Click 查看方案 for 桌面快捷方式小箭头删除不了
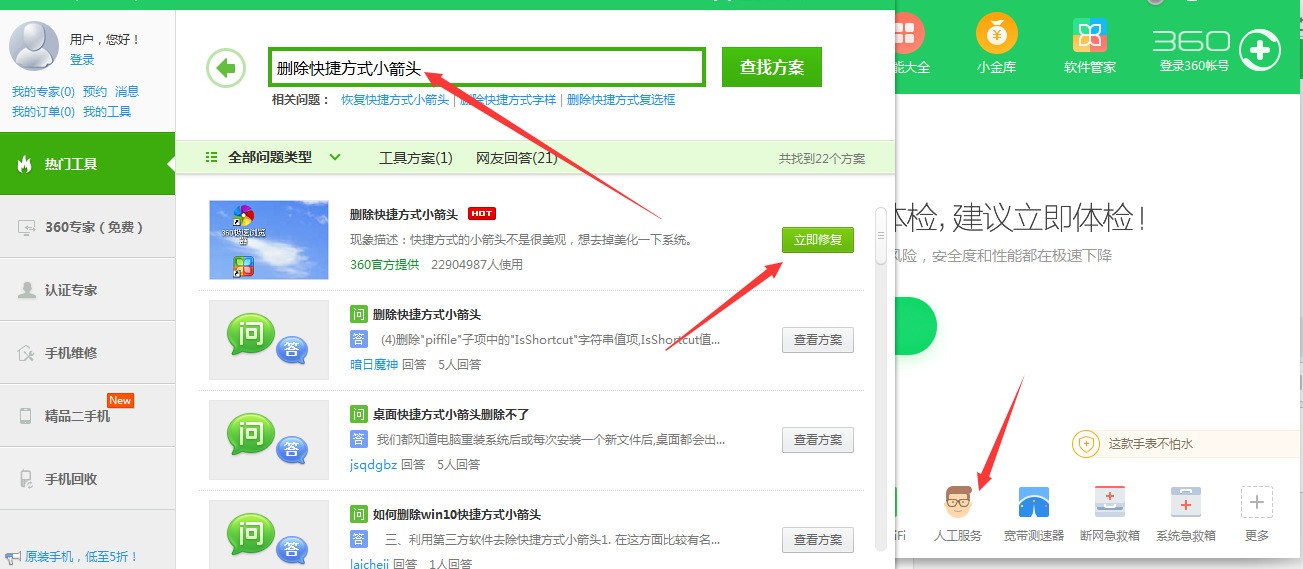Image resolution: width=1303 pixels, height=569 pixels. [818, 440]
